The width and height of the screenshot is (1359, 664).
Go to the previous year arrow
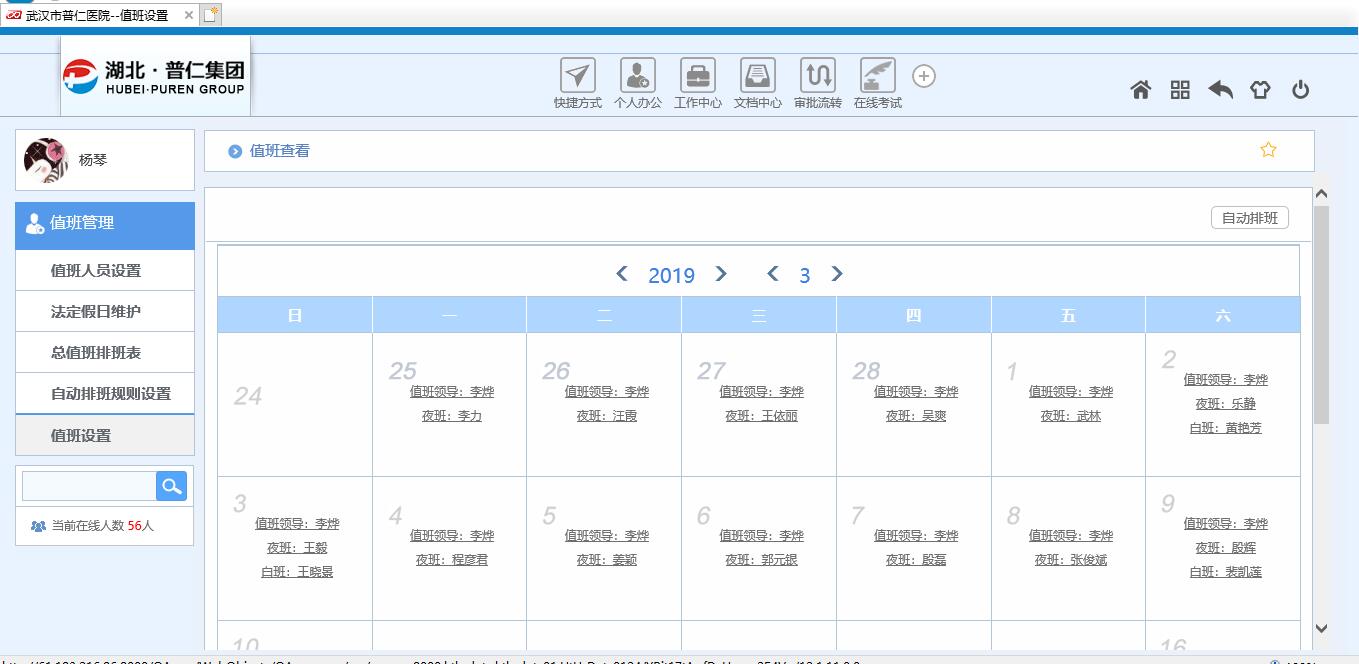pyautogui.click(x=622, y=274)
